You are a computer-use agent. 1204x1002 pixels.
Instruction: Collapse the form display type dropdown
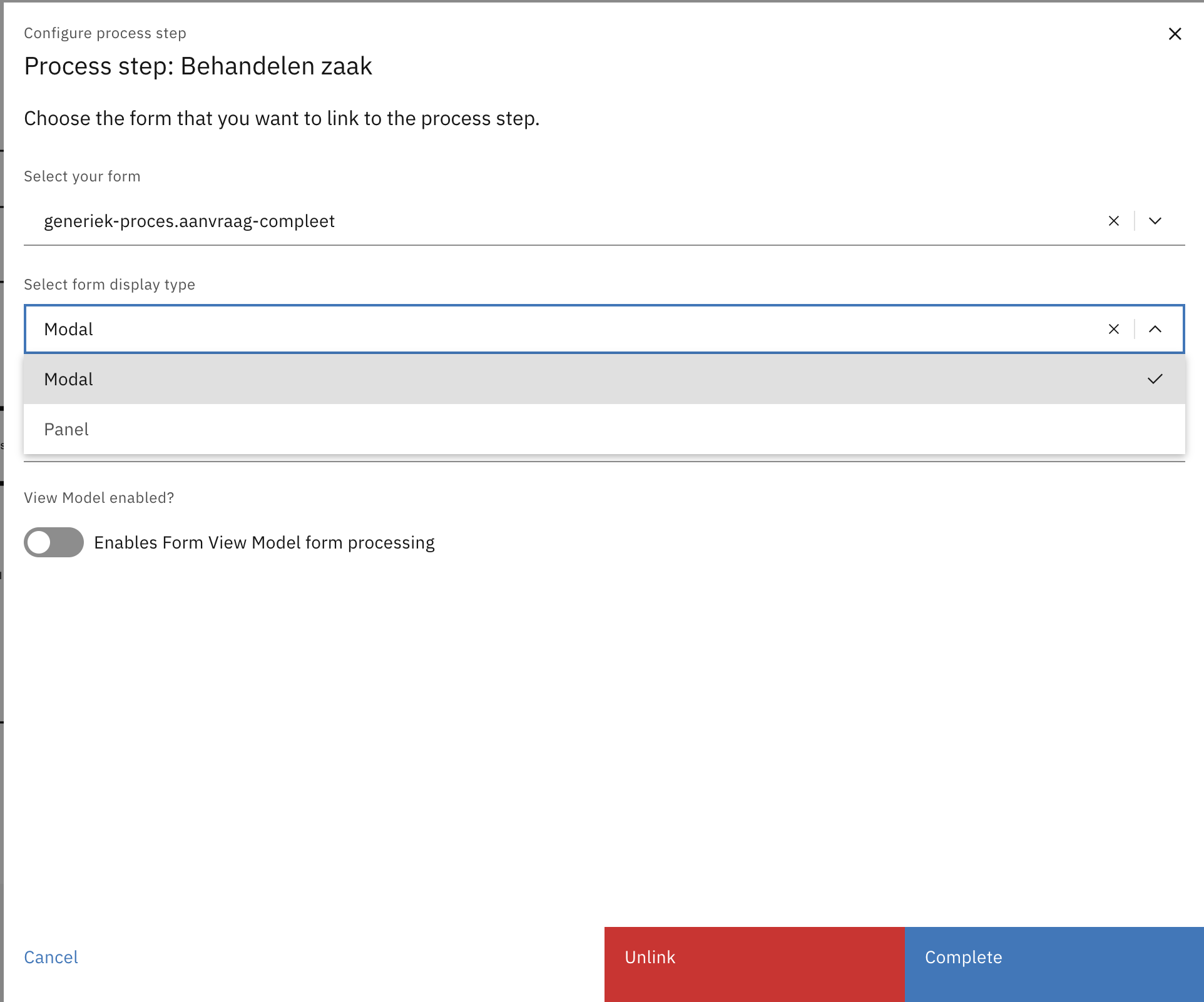[1155, 329]
